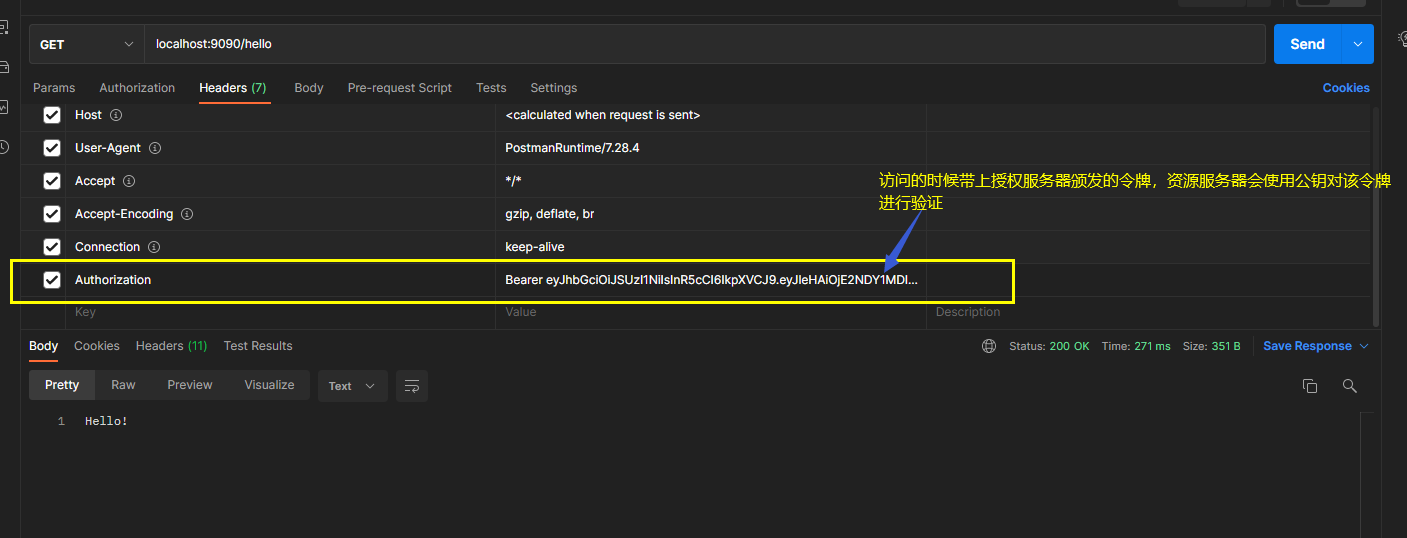Click the PostmanRuntime/7.28.4 value

point(572,148)
